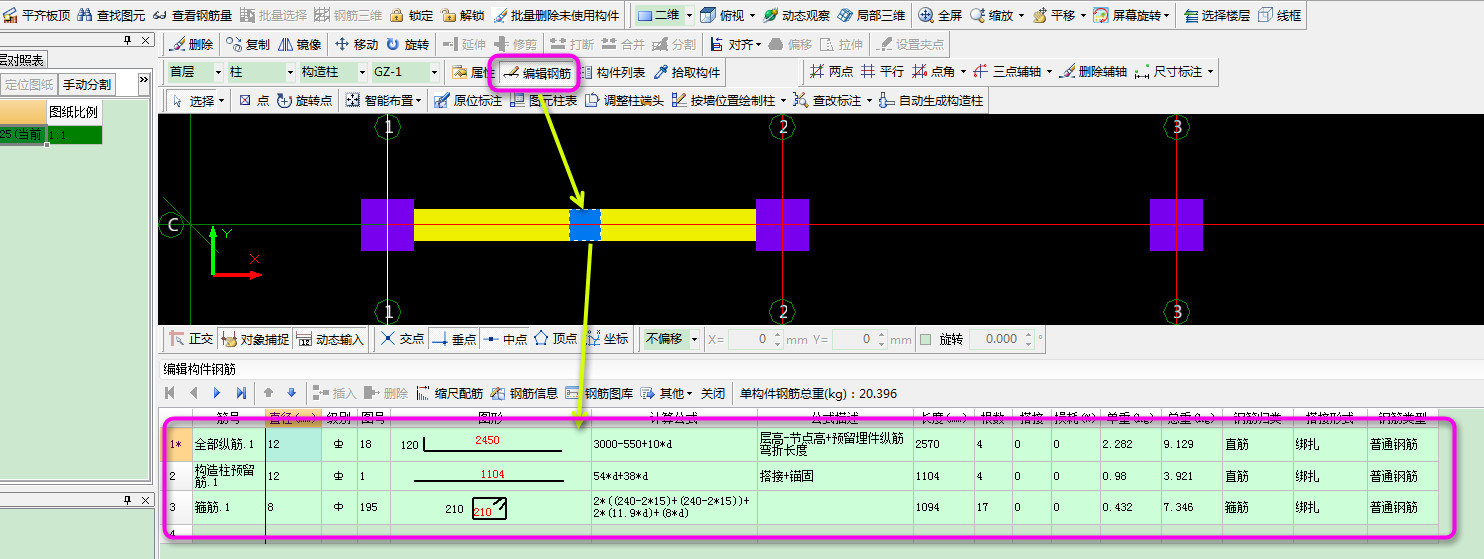Toggle 对象捕捉 object snap
Screen dimensions: 1484x559
point(254,339)
